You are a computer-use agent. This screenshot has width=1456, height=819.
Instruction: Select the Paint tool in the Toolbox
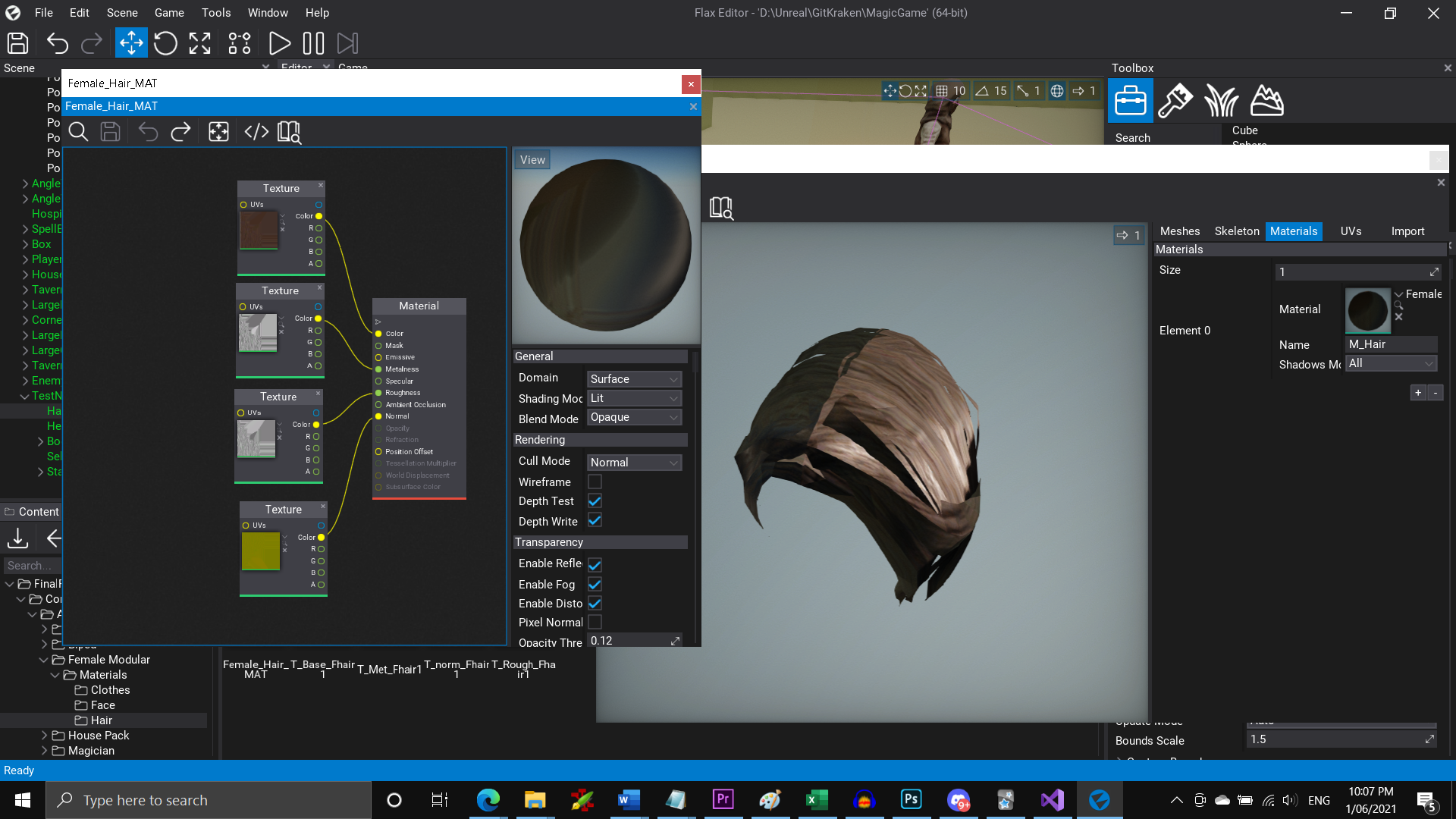(x=1176, y=99)
